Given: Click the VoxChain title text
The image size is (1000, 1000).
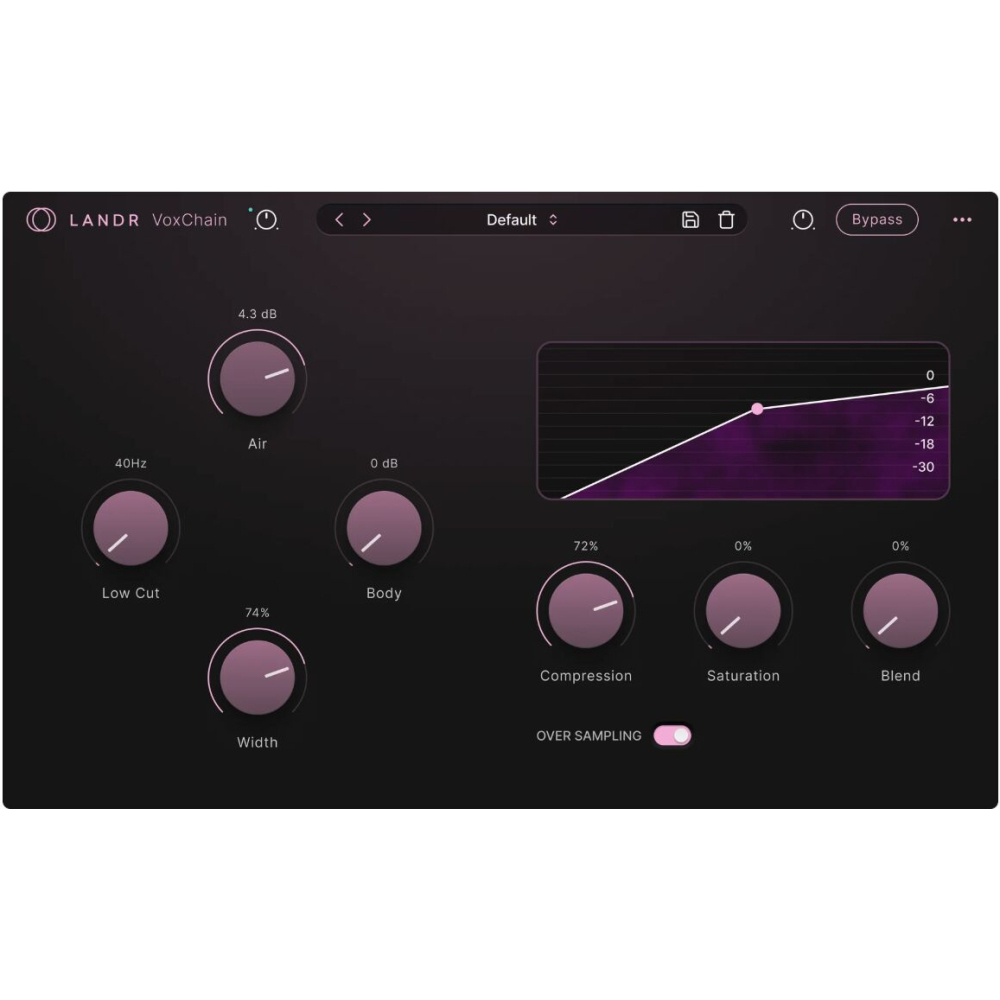Looking at the screenshot, I should coord(189,220).
